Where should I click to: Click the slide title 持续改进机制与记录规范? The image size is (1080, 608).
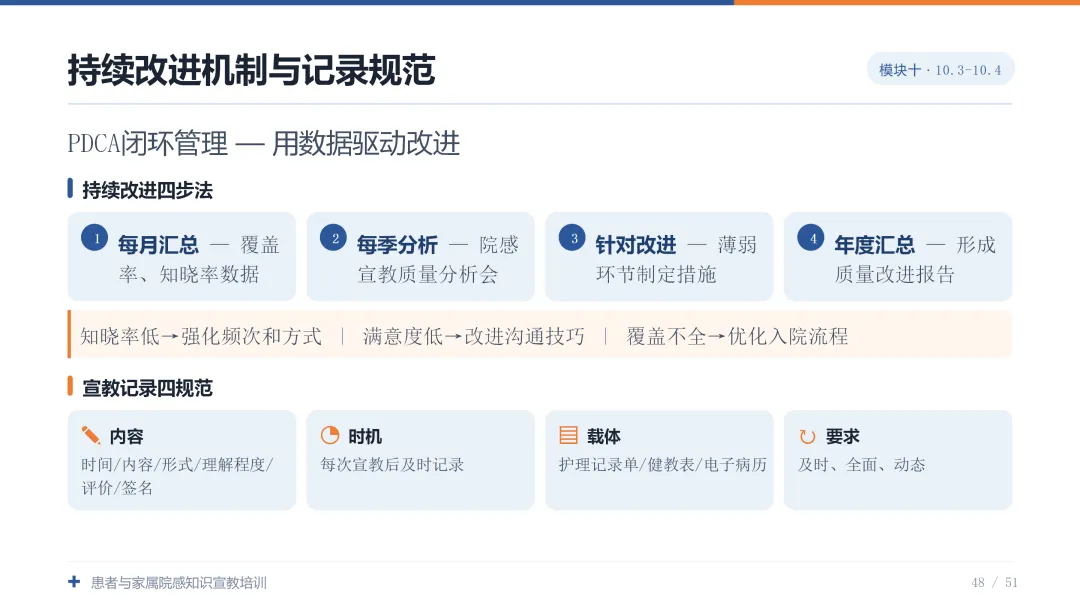click(x=251, y=70)
